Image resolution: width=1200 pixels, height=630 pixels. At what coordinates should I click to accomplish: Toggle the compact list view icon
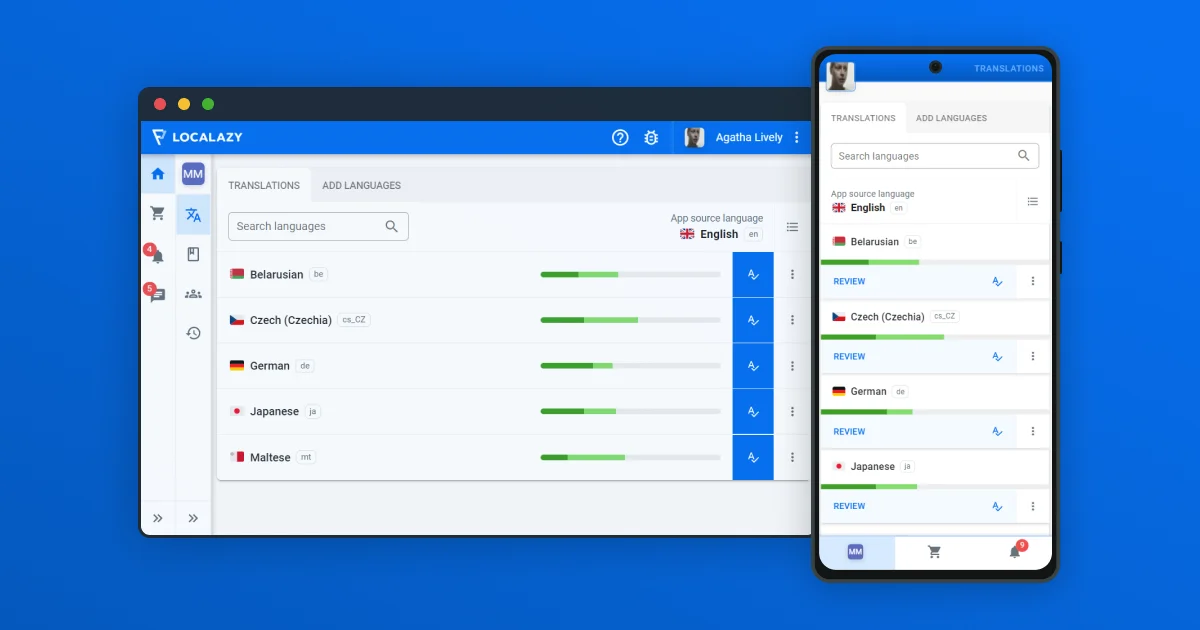(792, 226)
